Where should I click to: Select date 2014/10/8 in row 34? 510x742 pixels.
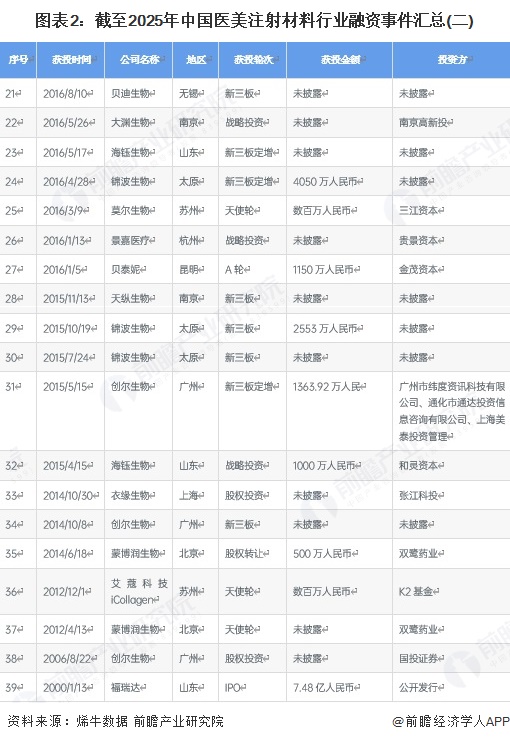click(68, 524)
